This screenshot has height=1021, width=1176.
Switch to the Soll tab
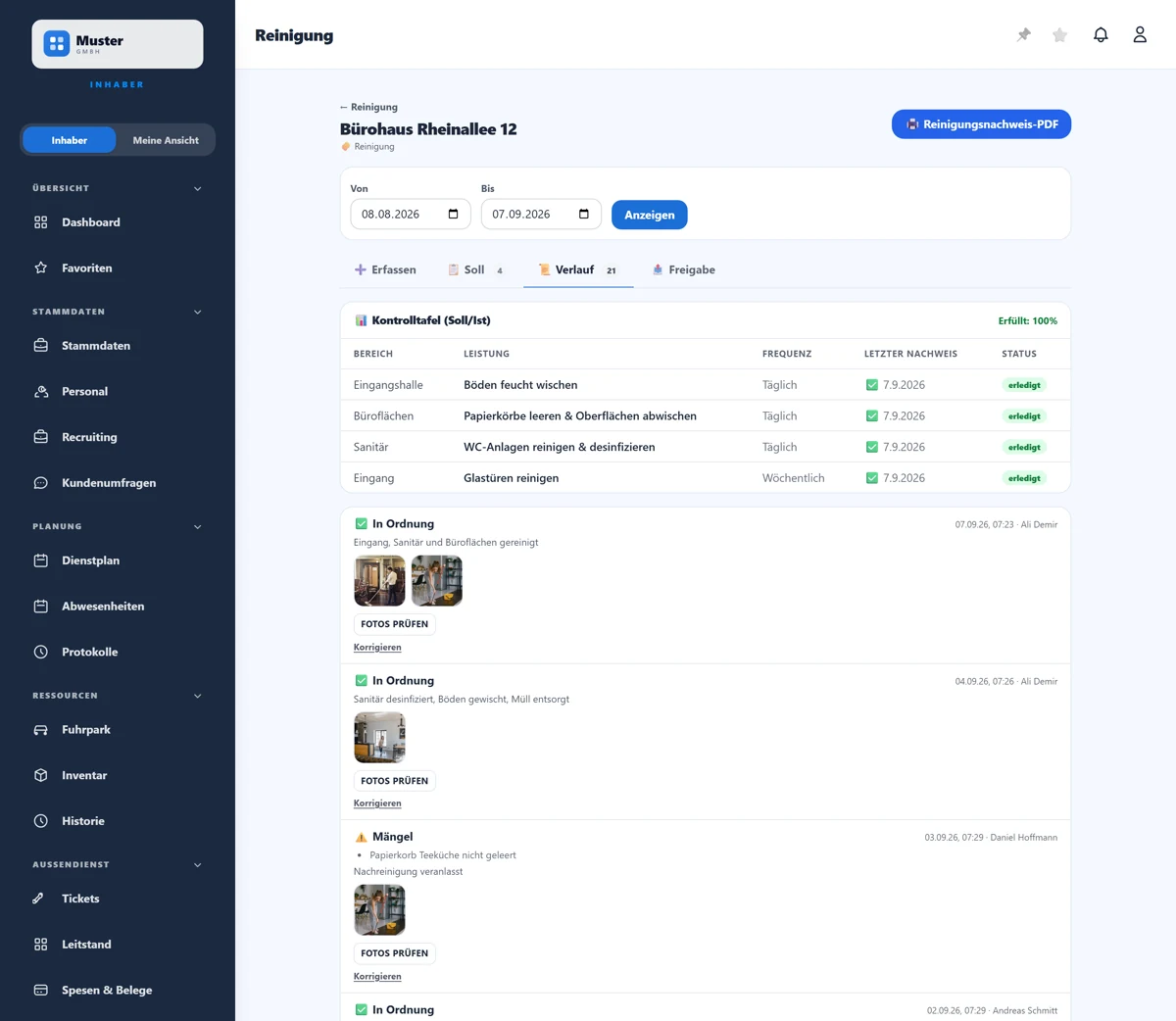tap(475, 269)
